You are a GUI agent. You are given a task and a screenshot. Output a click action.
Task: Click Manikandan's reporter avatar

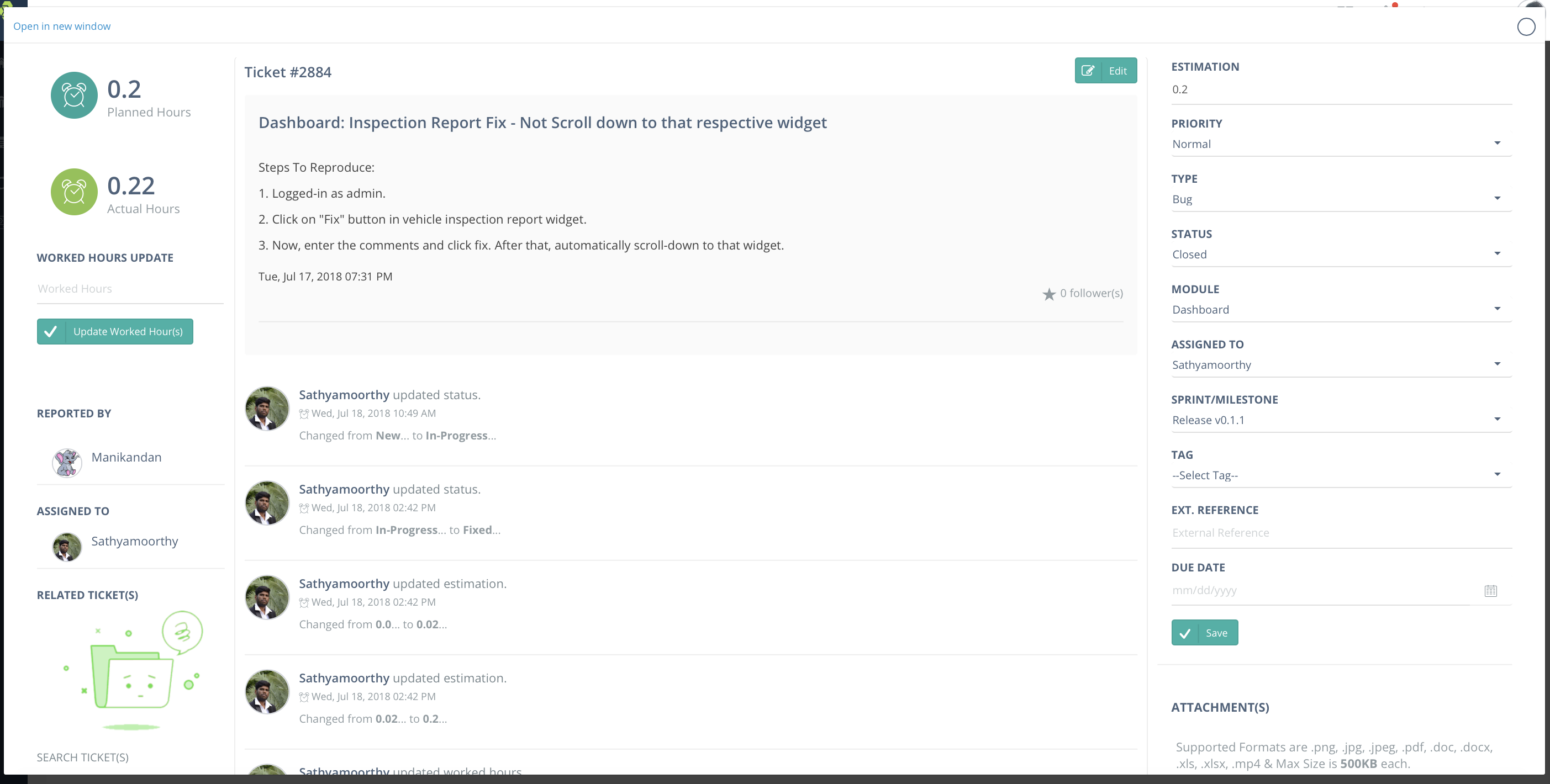67,462
